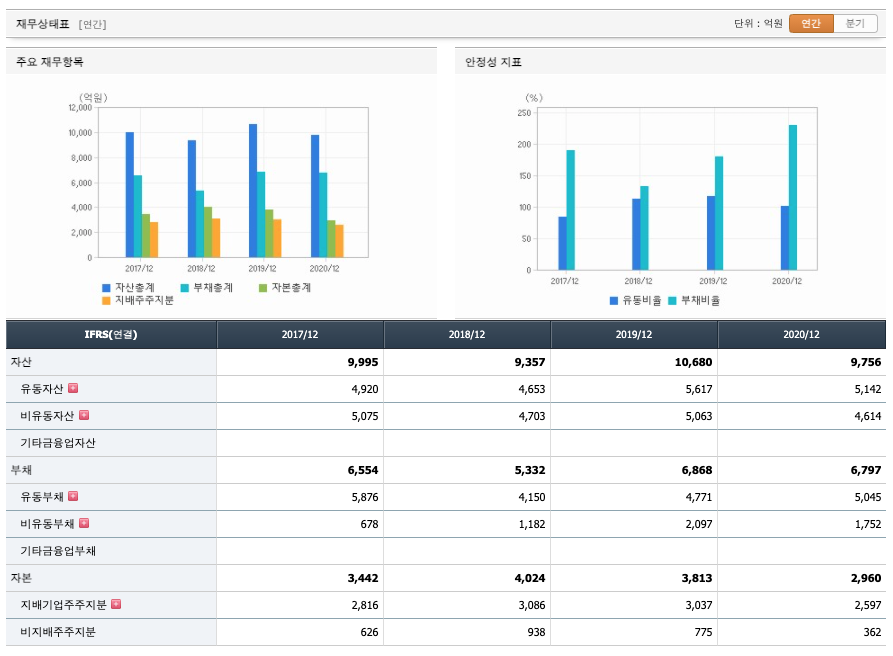Toggle 부채총계 legend teal swatch
The image size is (893, 656).
click(185, 288)
